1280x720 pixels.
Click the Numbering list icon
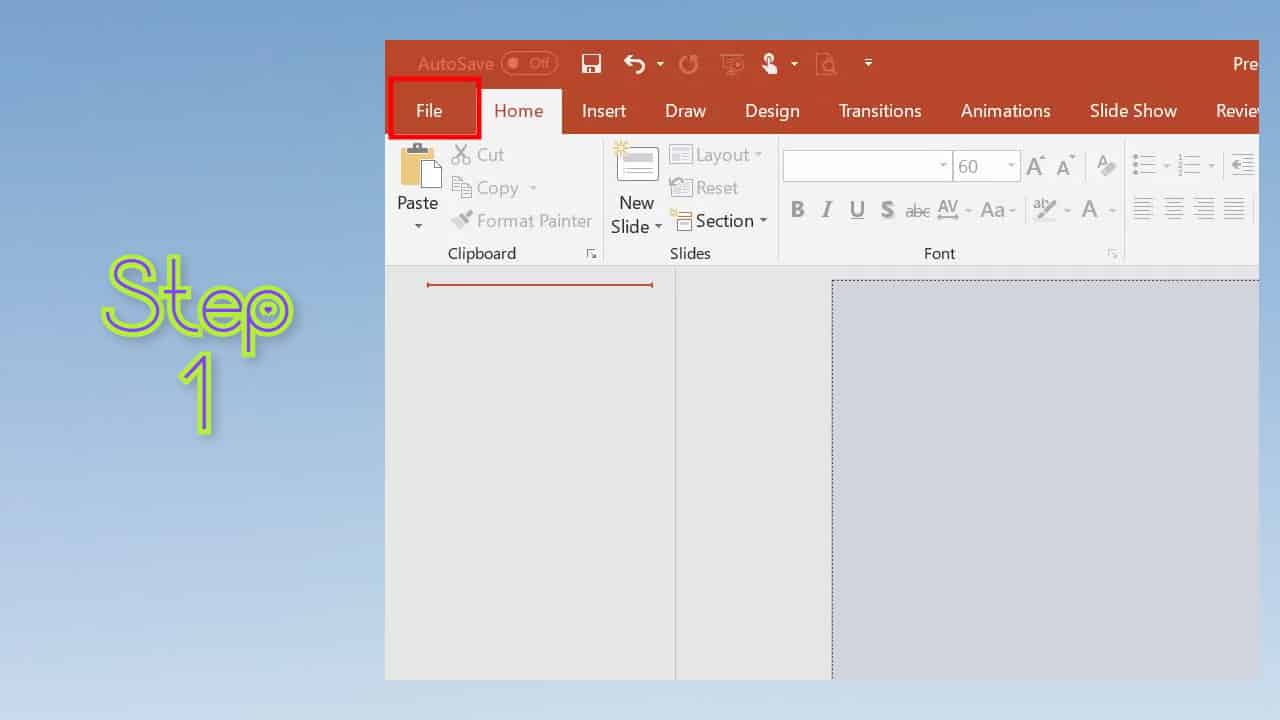1189,165
